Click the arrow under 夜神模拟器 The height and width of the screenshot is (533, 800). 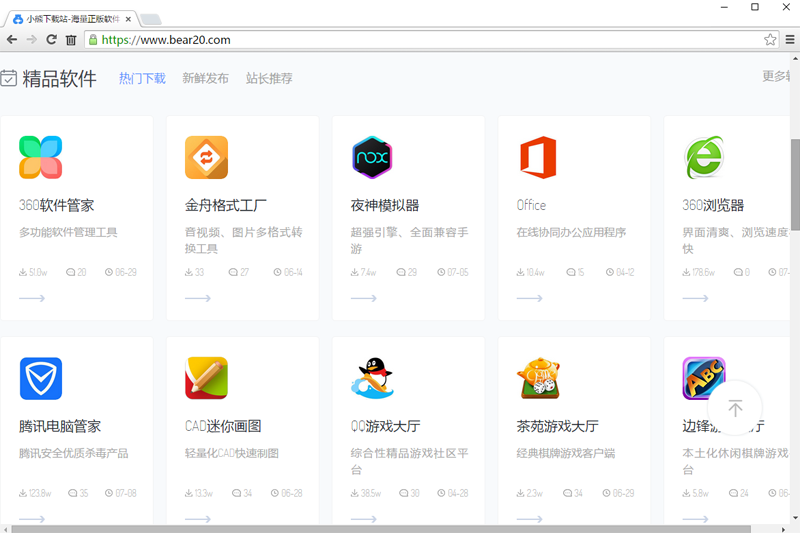click(x=363, y=298)
